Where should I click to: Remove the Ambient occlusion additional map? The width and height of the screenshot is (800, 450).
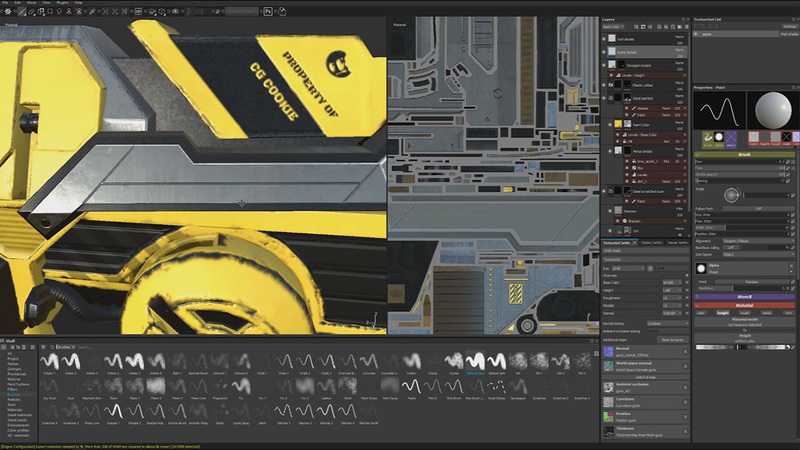pyautogui.click(x=685, y=388)
